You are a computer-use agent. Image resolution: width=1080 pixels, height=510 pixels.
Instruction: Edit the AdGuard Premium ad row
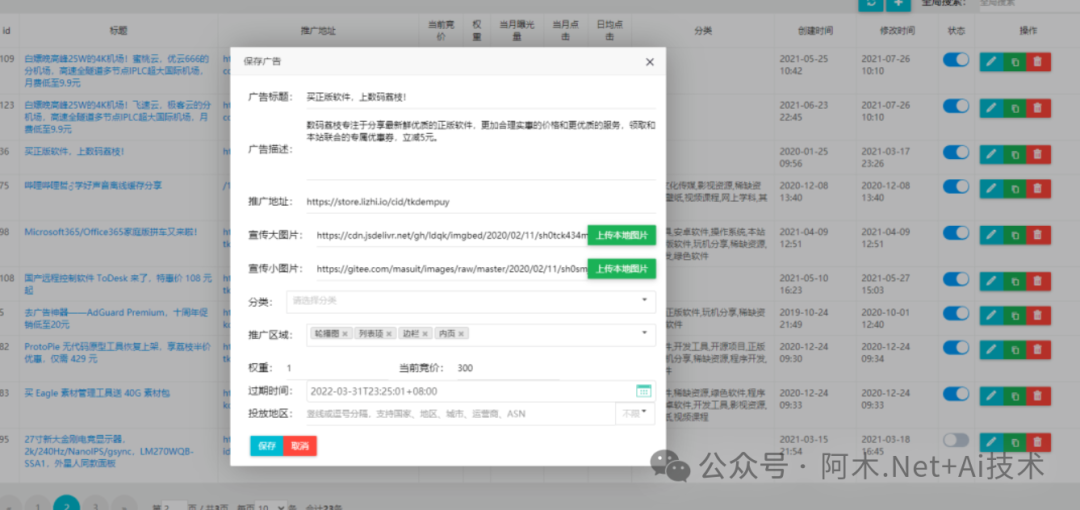point(991,315)
